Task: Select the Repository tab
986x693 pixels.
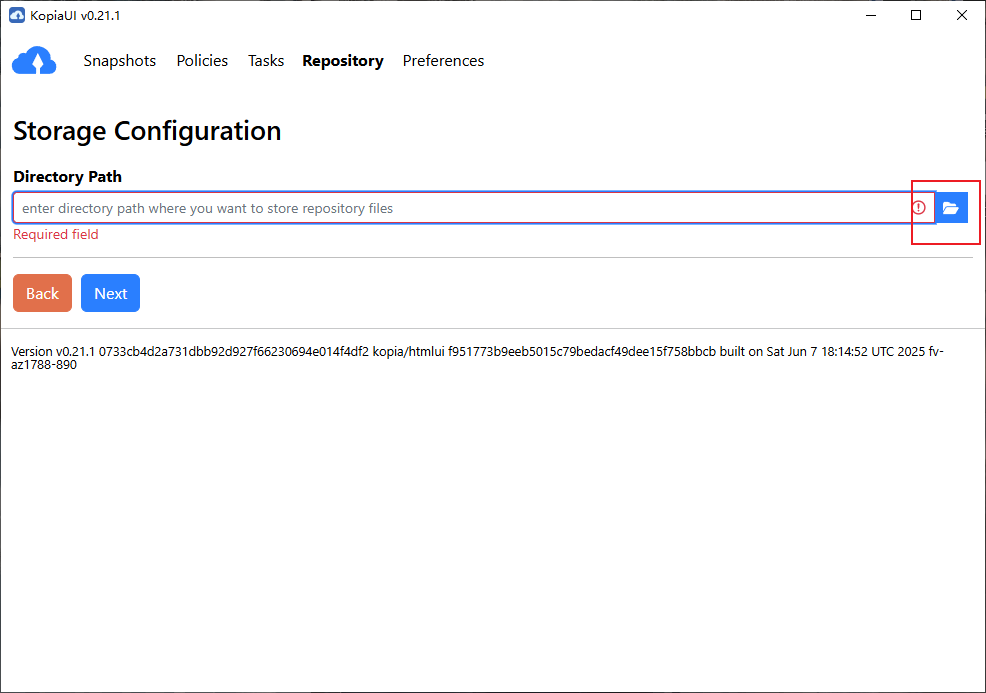Action: click(x=343, y=61)
